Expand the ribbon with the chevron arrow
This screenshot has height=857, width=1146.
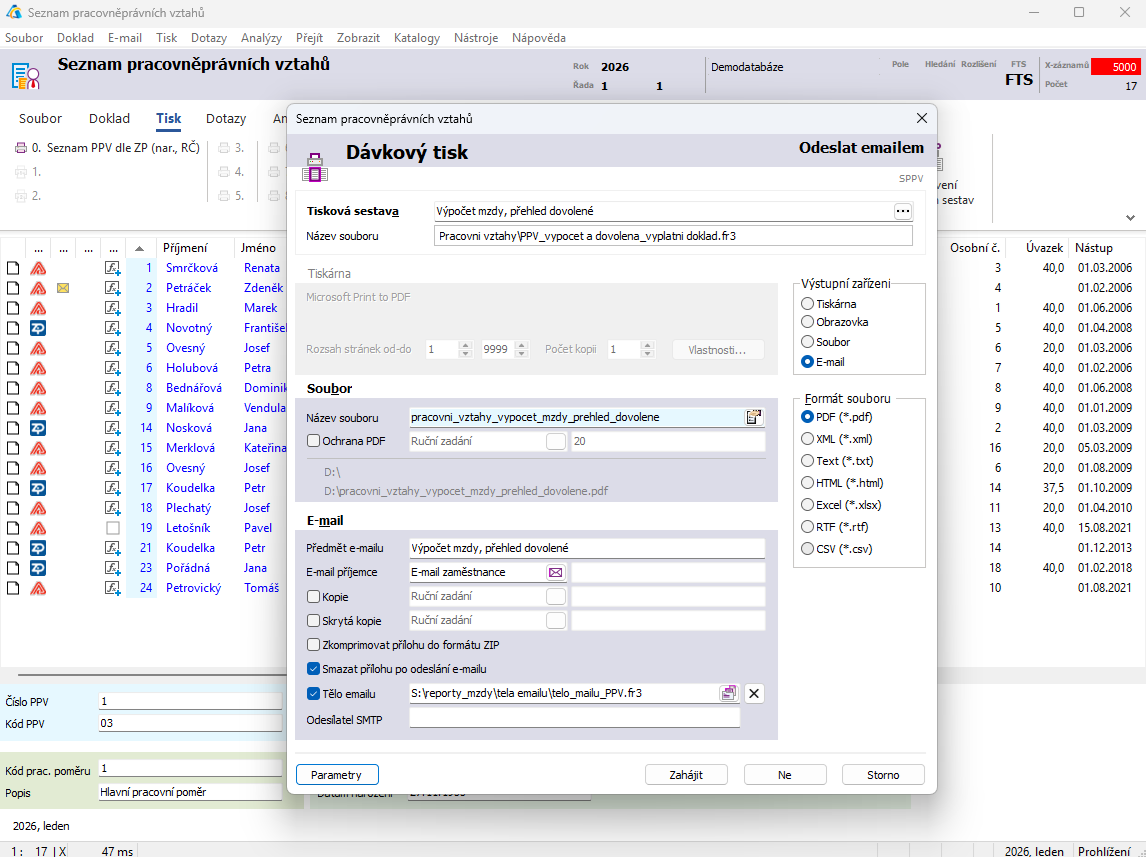pyautogui.click(x=1130, y=218)
